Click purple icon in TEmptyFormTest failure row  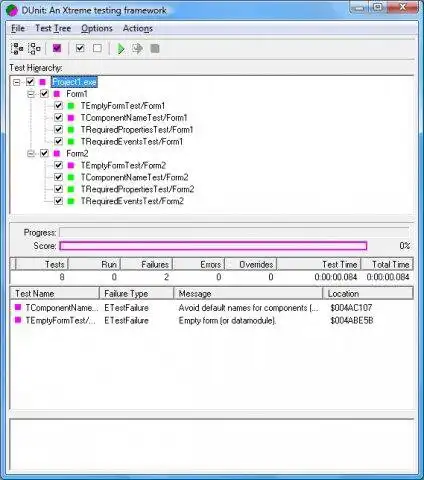tap(18, 320)
